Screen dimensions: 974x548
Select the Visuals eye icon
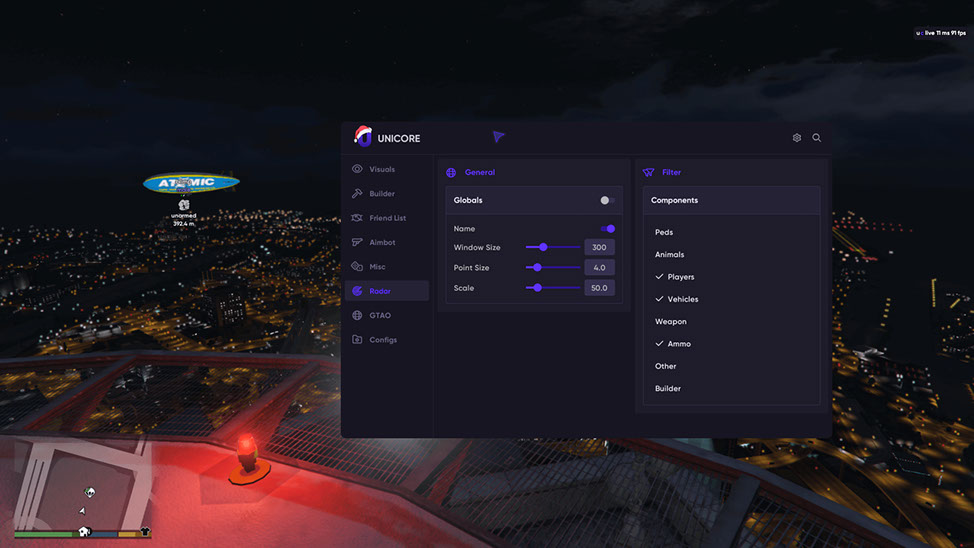pos(357,169)
